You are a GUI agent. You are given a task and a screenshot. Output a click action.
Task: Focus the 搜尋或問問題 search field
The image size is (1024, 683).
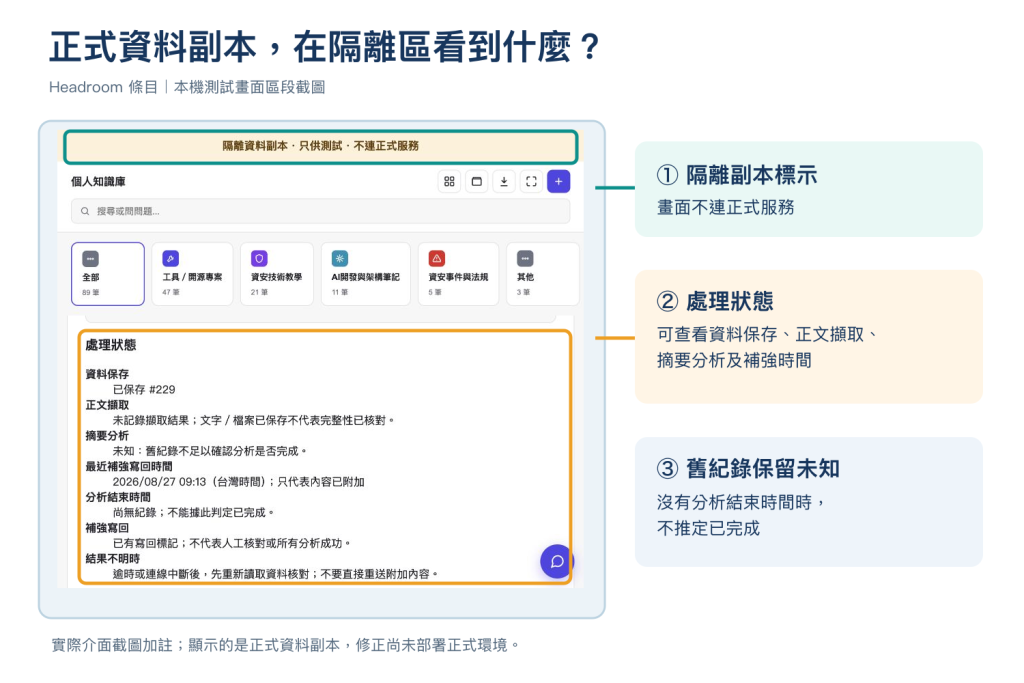coord(321,212)
